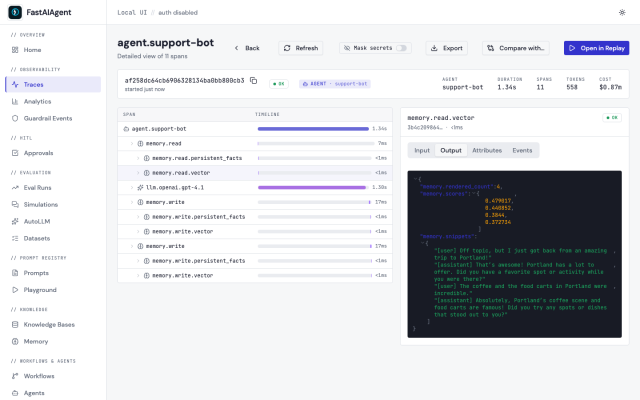
Task: Click the 1.30s duration of the llm span
Action: 380,188
